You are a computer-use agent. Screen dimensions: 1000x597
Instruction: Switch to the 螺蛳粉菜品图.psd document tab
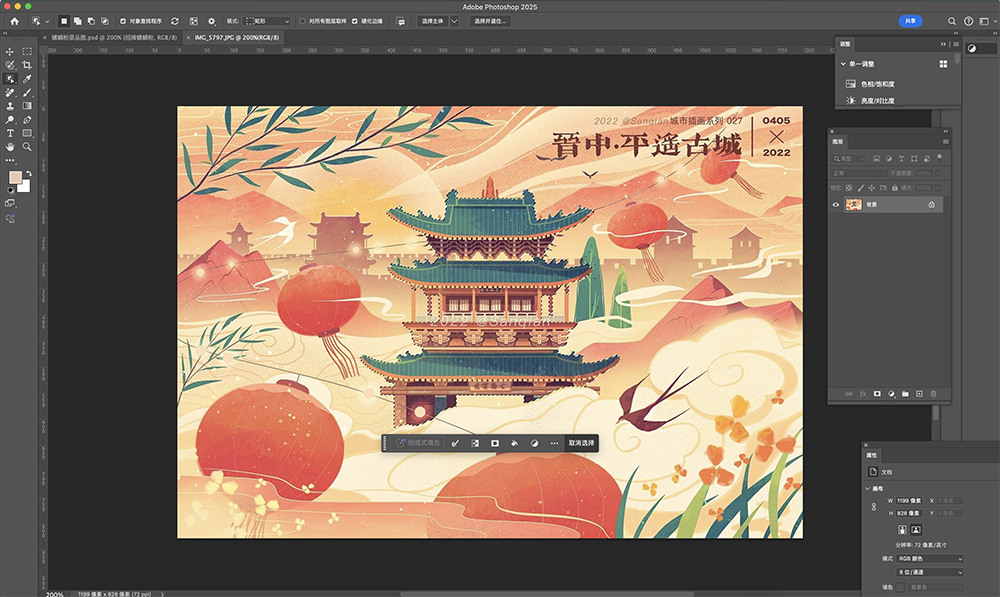113,37
